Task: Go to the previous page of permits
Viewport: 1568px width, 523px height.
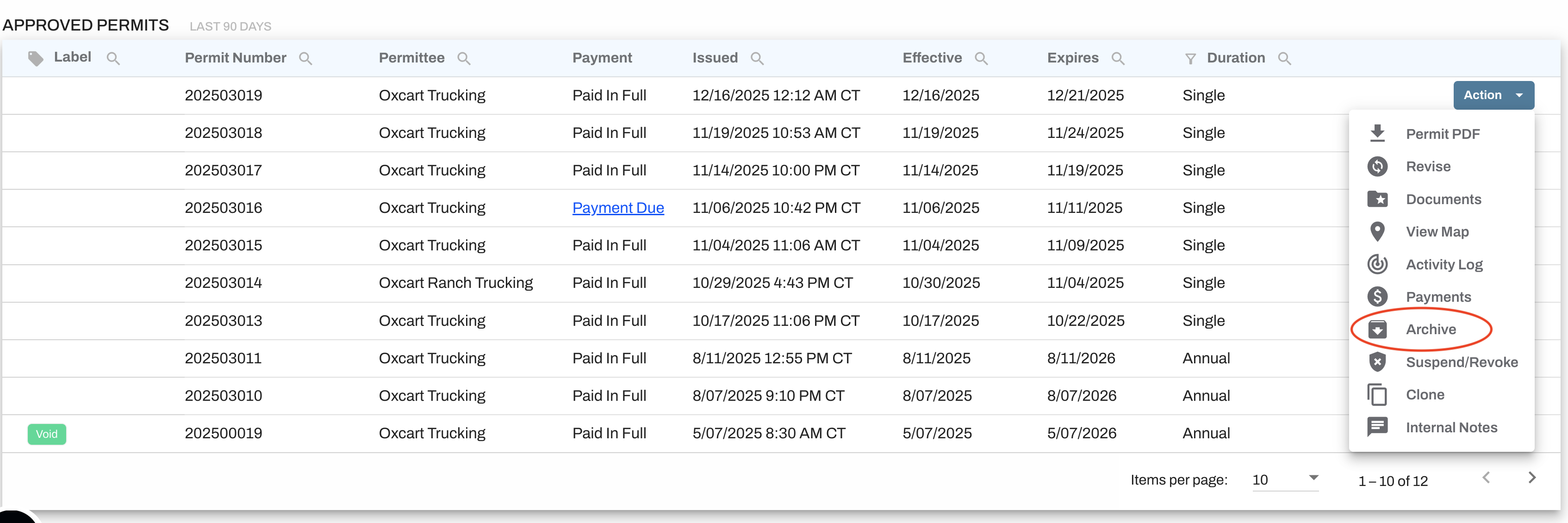Action: 1487,478
